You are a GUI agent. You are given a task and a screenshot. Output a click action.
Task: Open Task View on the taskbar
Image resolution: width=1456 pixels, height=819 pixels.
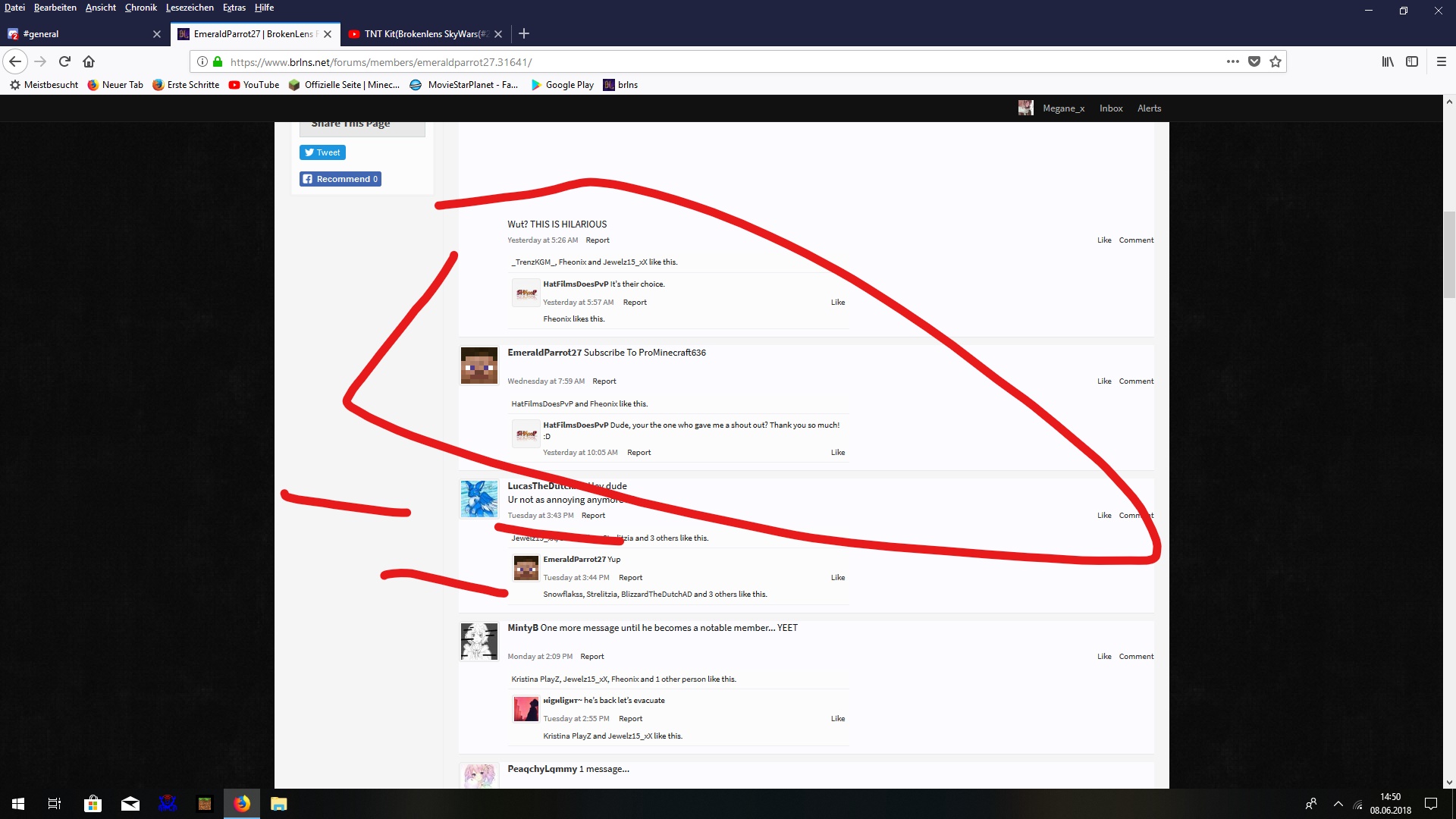(x=55, y=804)
